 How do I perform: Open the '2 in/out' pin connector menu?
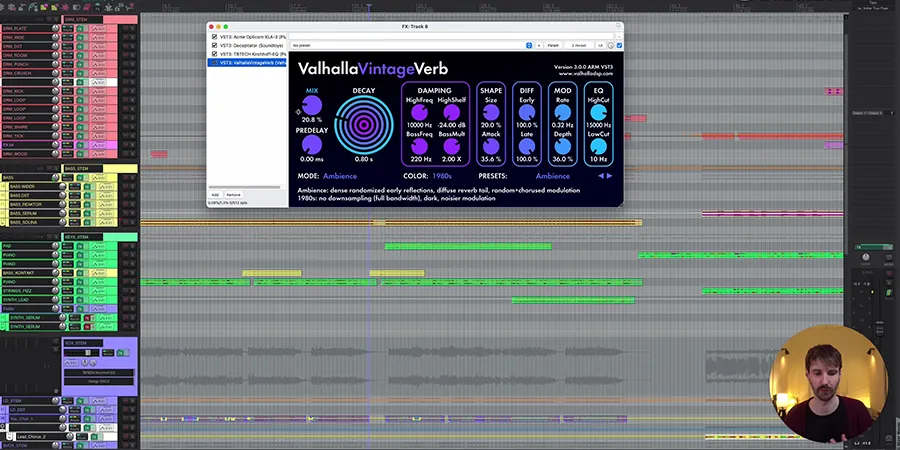579,45
